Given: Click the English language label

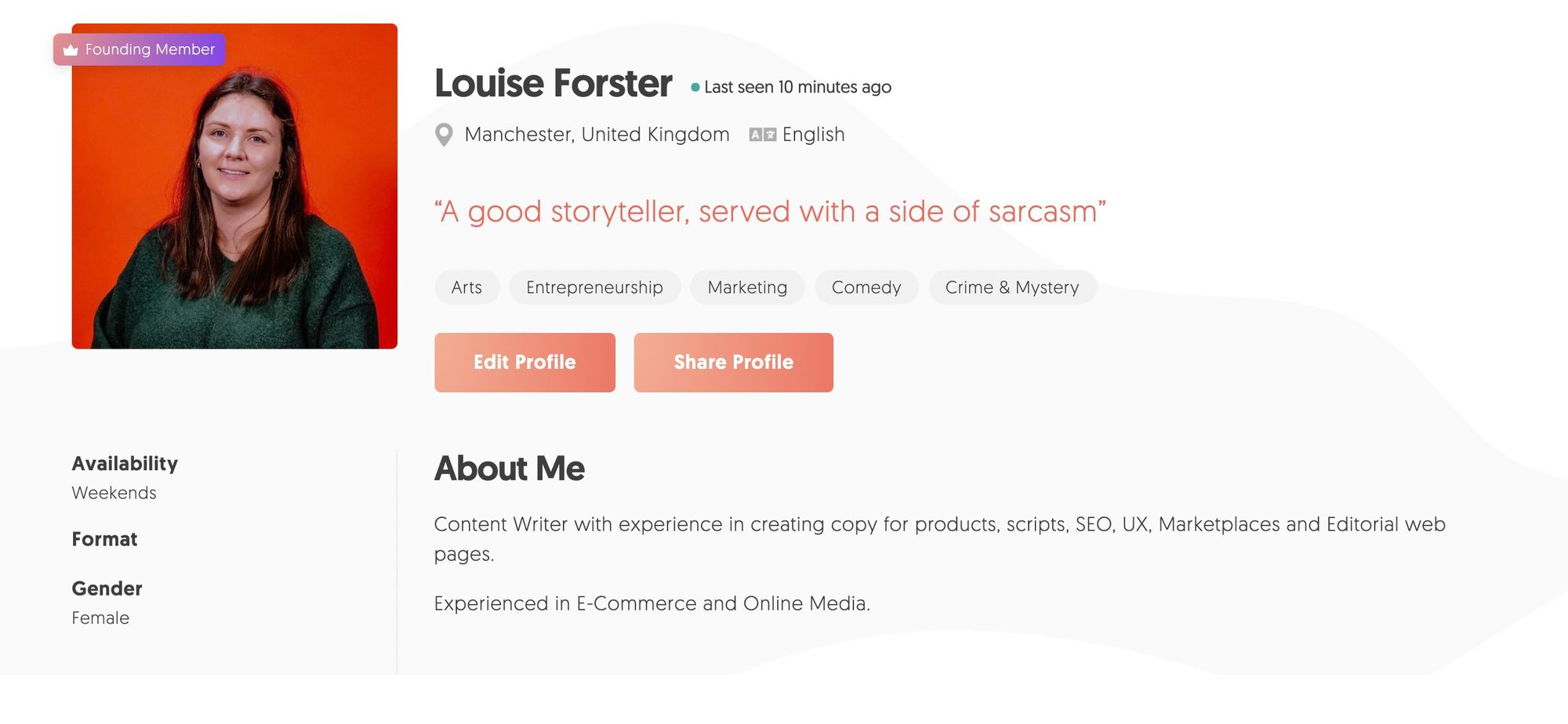Looking at the screenshot, I should (x=814, y=134).
